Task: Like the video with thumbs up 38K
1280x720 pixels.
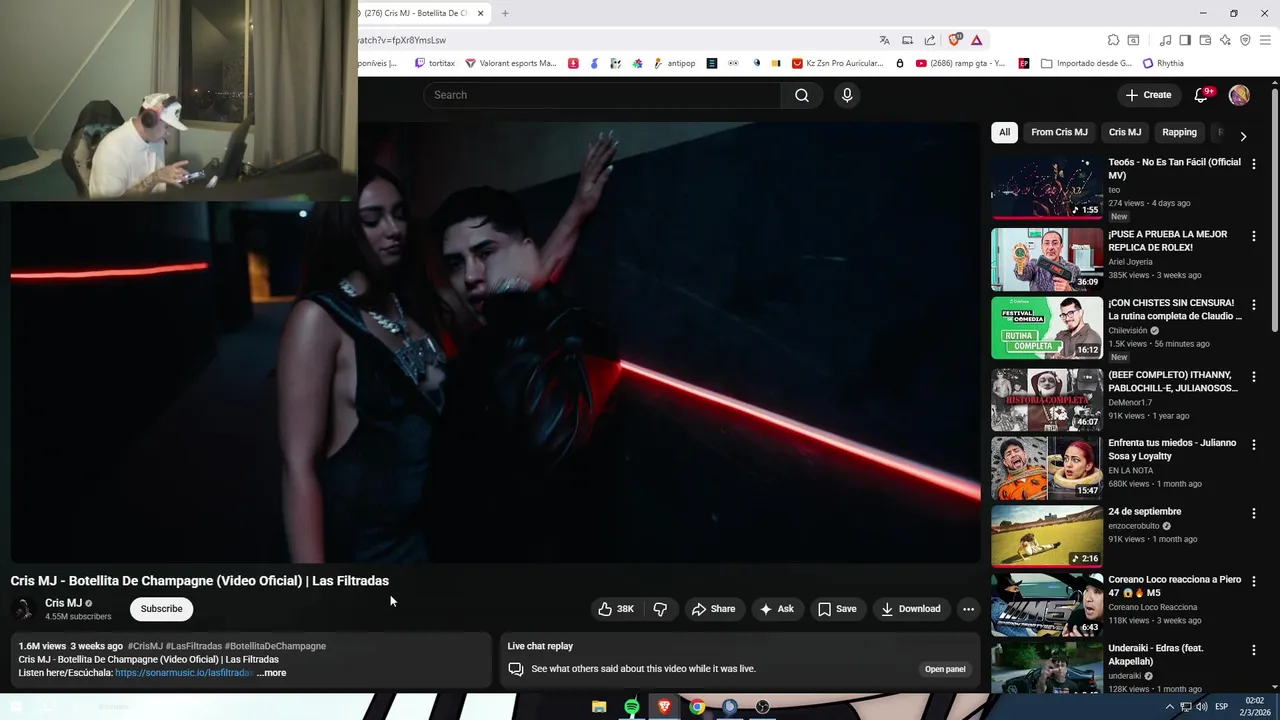Action: pos(616,609)
